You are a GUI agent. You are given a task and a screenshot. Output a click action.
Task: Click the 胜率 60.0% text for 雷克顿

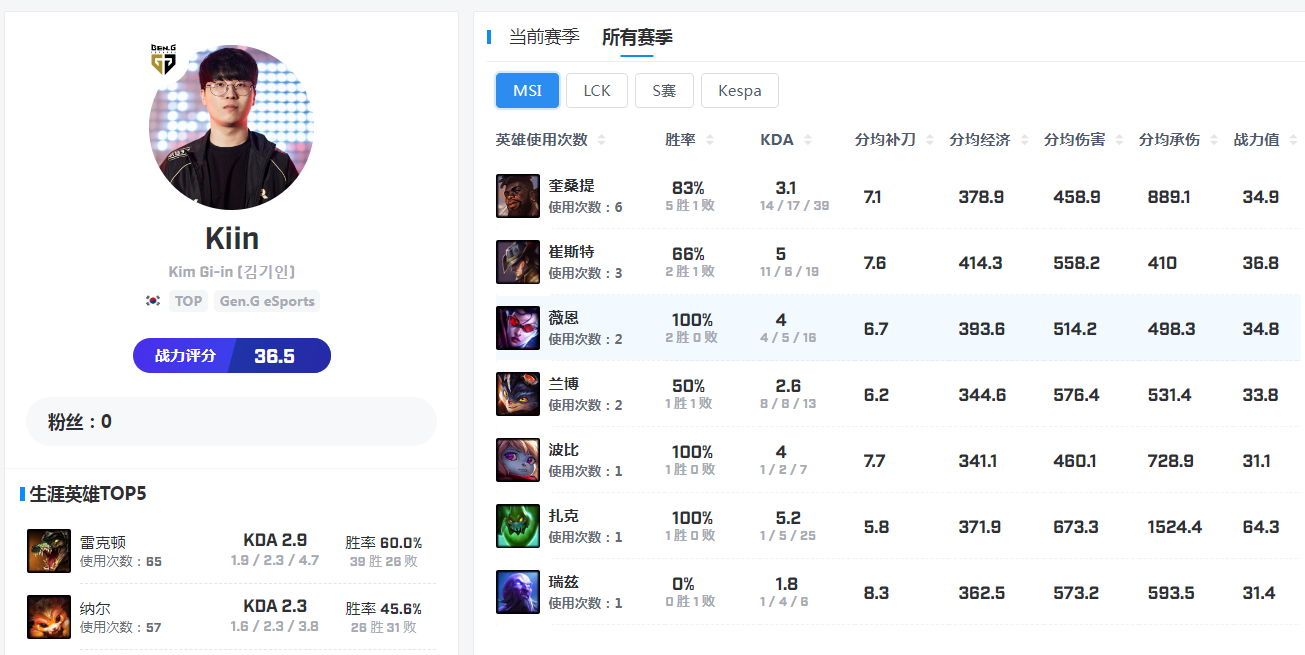point(384,542)
